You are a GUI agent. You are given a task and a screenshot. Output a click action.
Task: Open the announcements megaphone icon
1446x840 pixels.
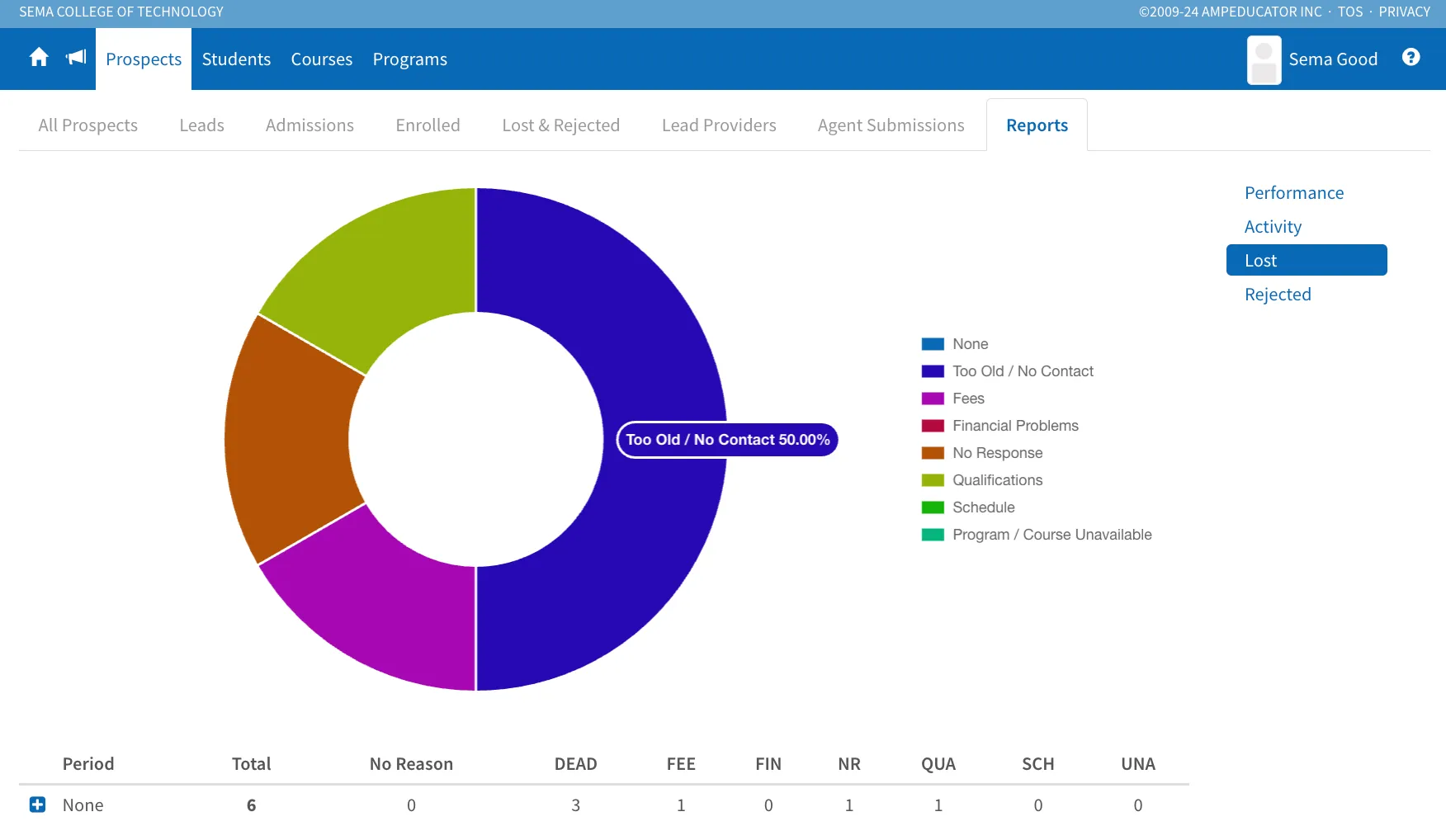point(76,57)
